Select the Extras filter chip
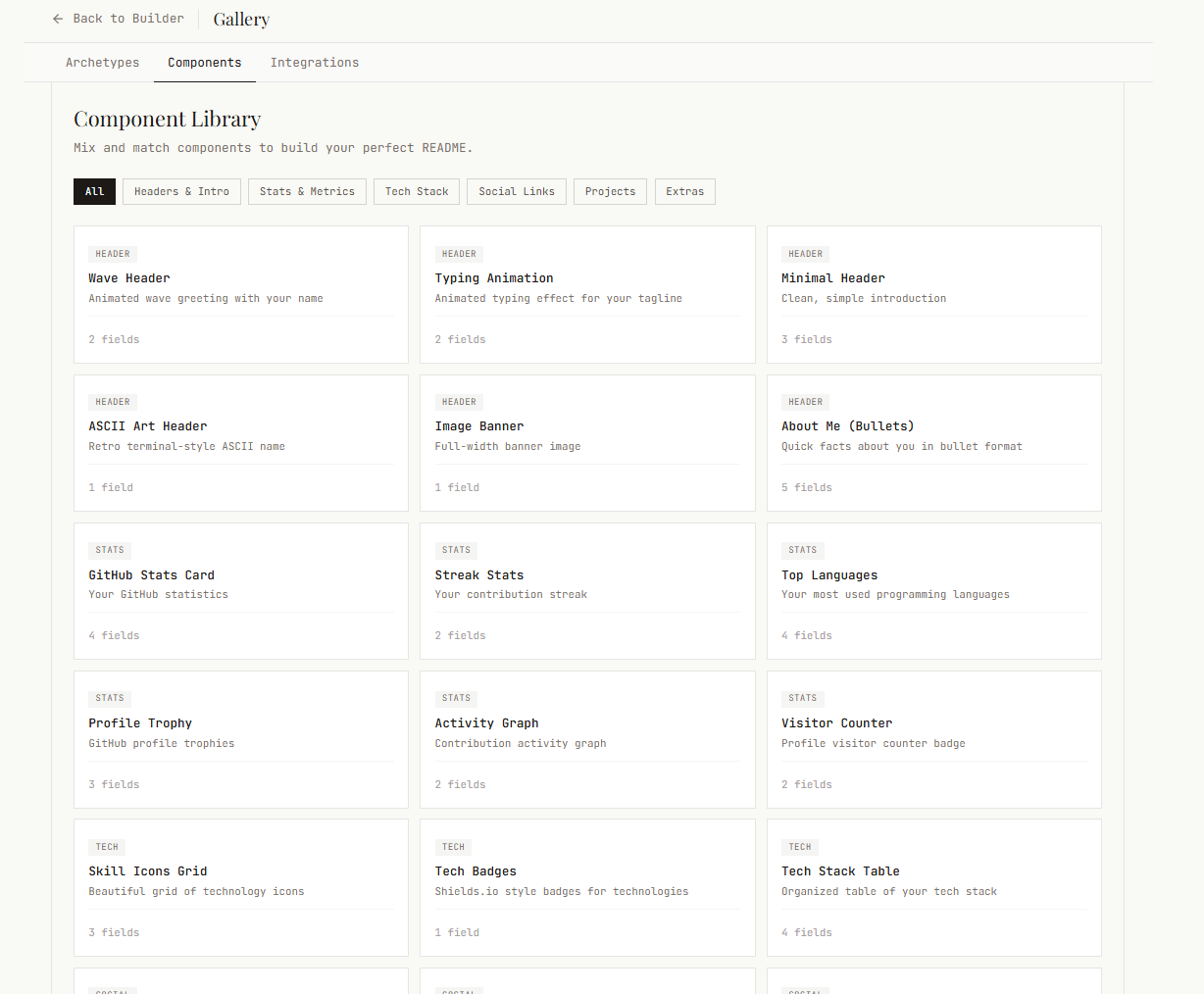1204x994 pixels. coord(684,191)
